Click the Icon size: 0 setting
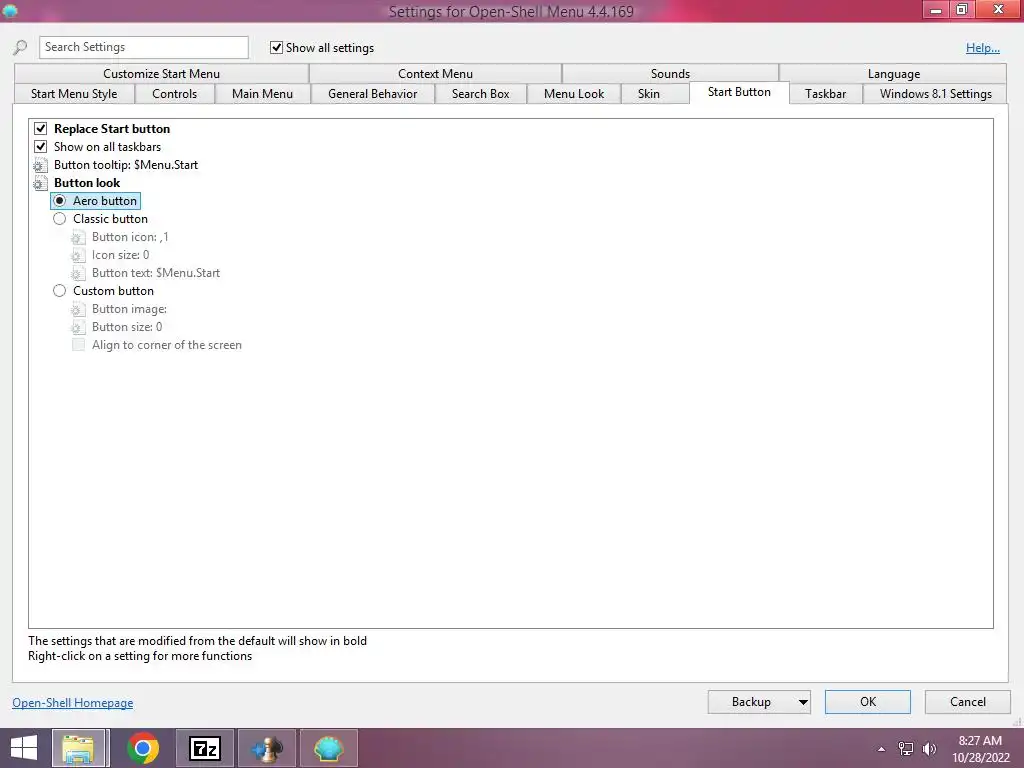This screenshot has width=1024, height=768. point(120,255)
